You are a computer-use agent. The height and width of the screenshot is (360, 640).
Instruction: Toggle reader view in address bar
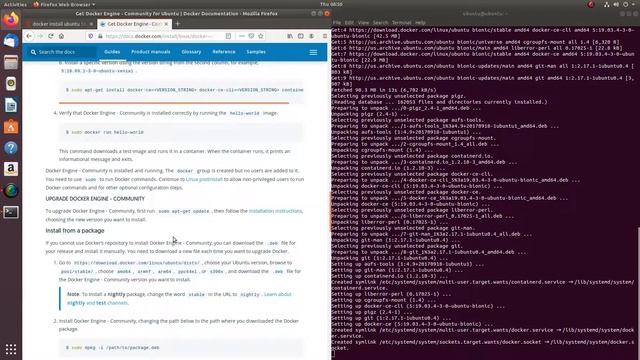(x=228, y=36)
